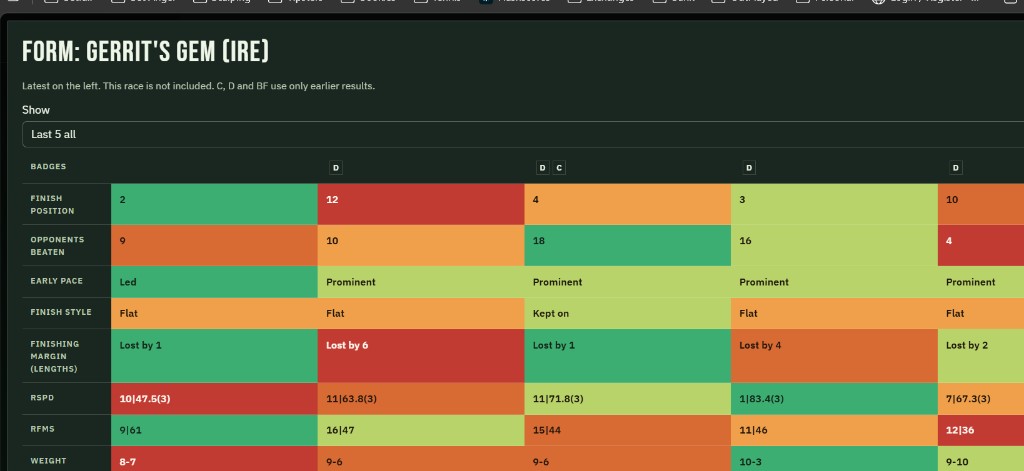Screen dimensions: 1024x471
Task: Click opponents beaten cell showing 10
Action: coord(421,245)
